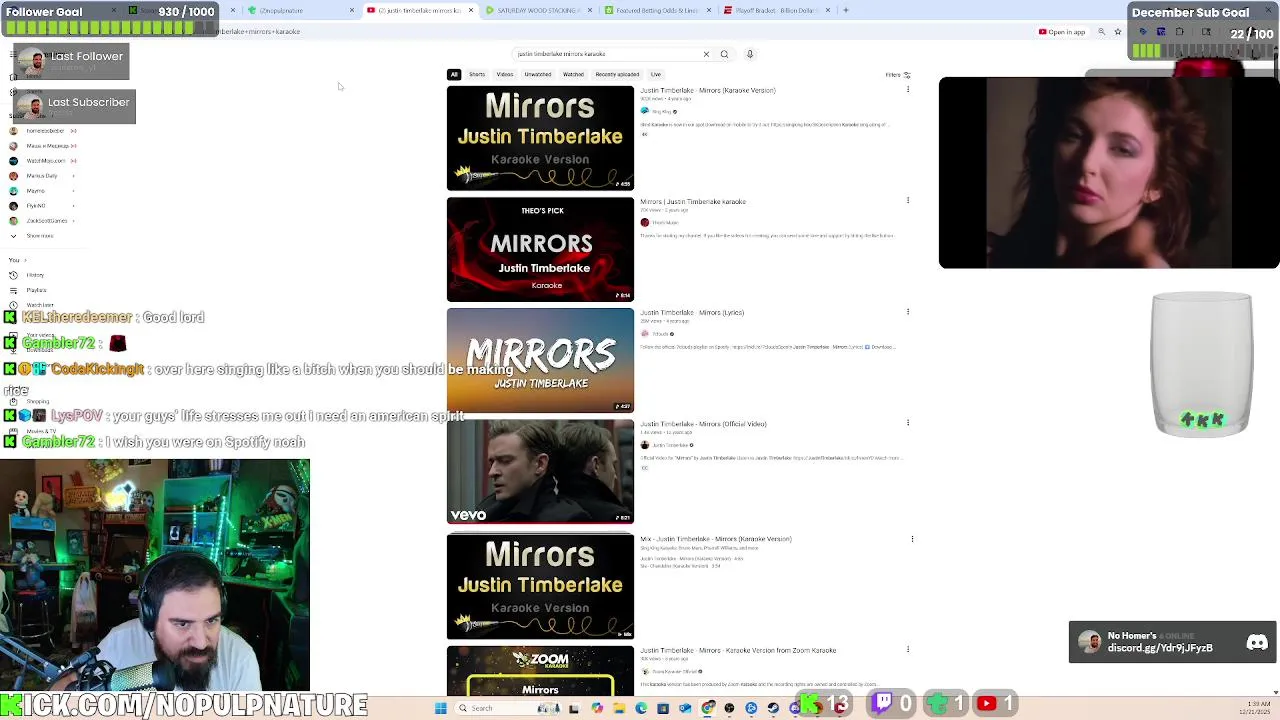Select the Recently uploaded filter chip
Image resolution: width=1280 pixels, height=720 pixels.
click(x=617, y=74)
